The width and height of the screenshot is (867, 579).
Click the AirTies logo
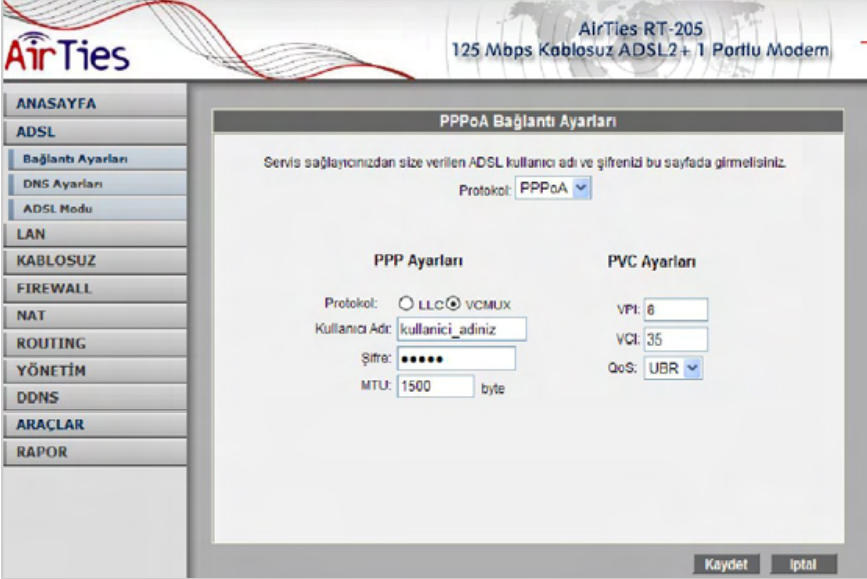[68, 55]
